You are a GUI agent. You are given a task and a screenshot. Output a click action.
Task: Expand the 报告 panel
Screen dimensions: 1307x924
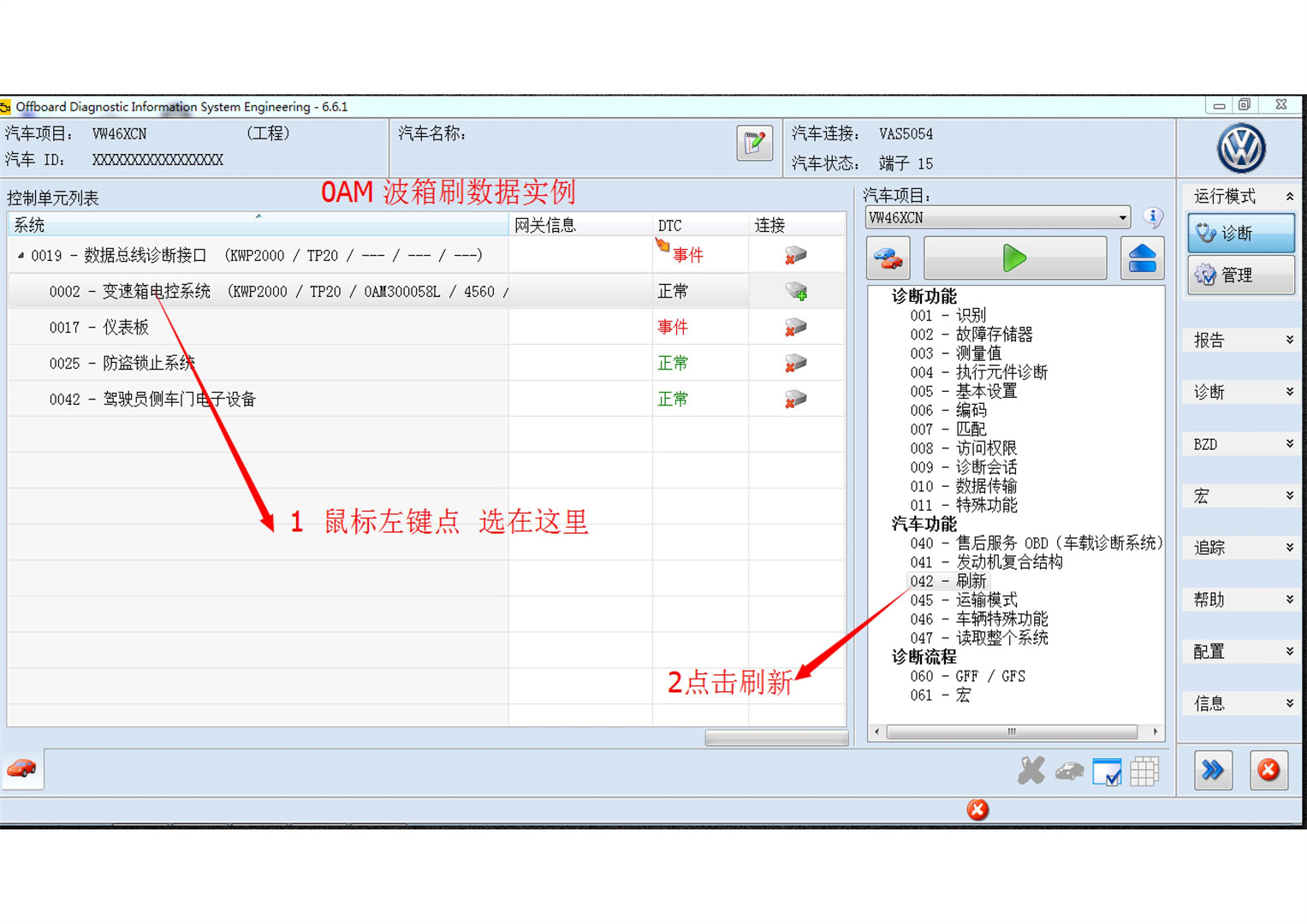click(x=1289, y=341)
